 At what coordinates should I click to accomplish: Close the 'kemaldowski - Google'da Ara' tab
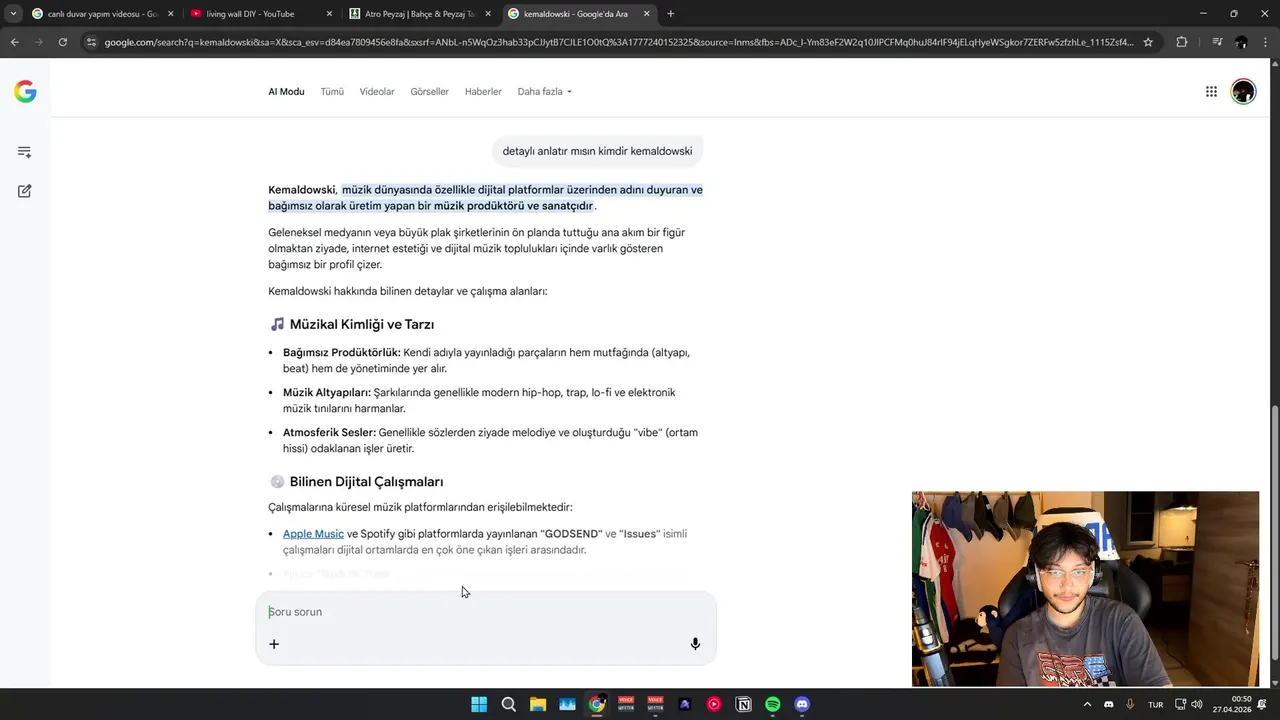point(647,14)
